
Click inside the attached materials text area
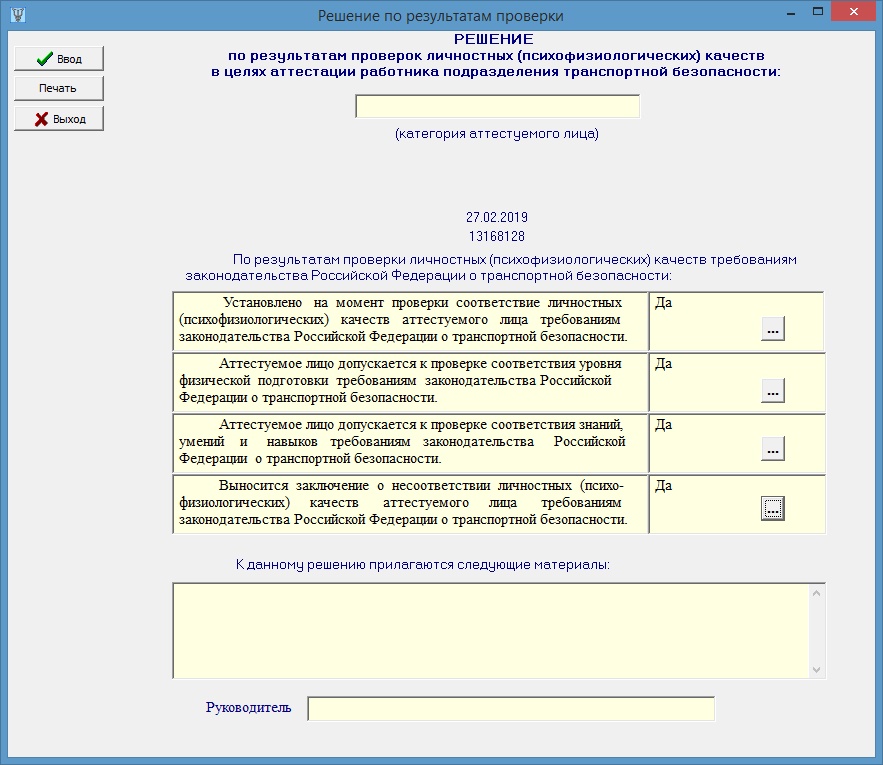(490, 631)
